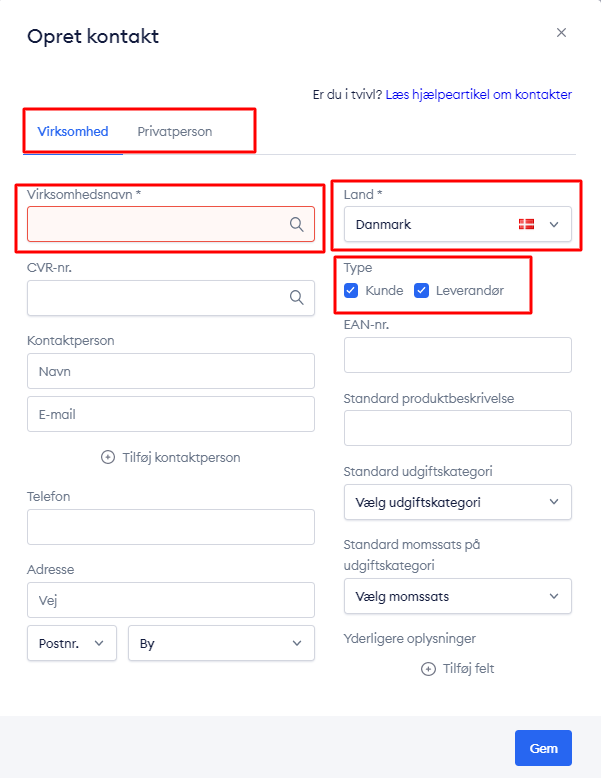Screen dimensions: 601x778
Task: Click plus icon beside Tilføj felt
Action: (x=428, y=669)
